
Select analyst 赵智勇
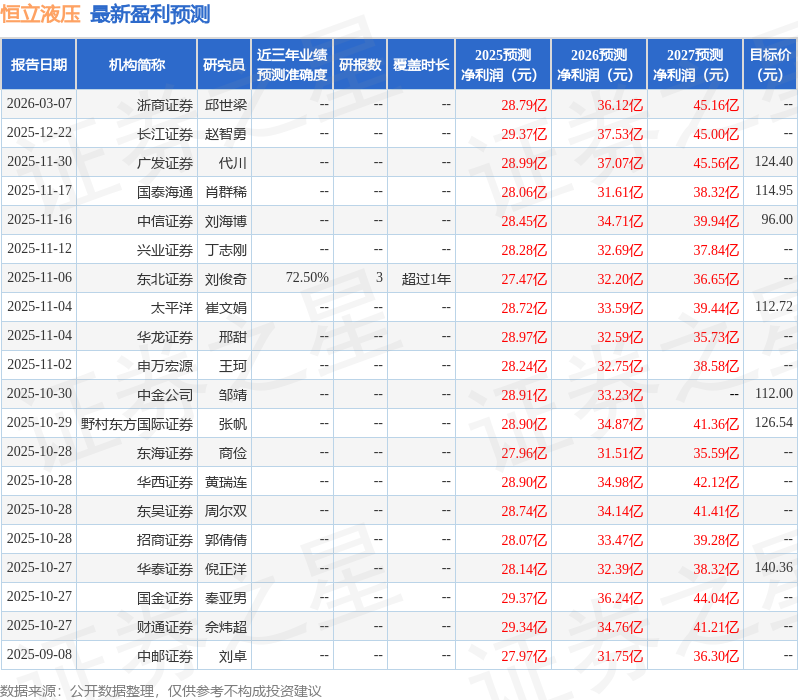225,134
